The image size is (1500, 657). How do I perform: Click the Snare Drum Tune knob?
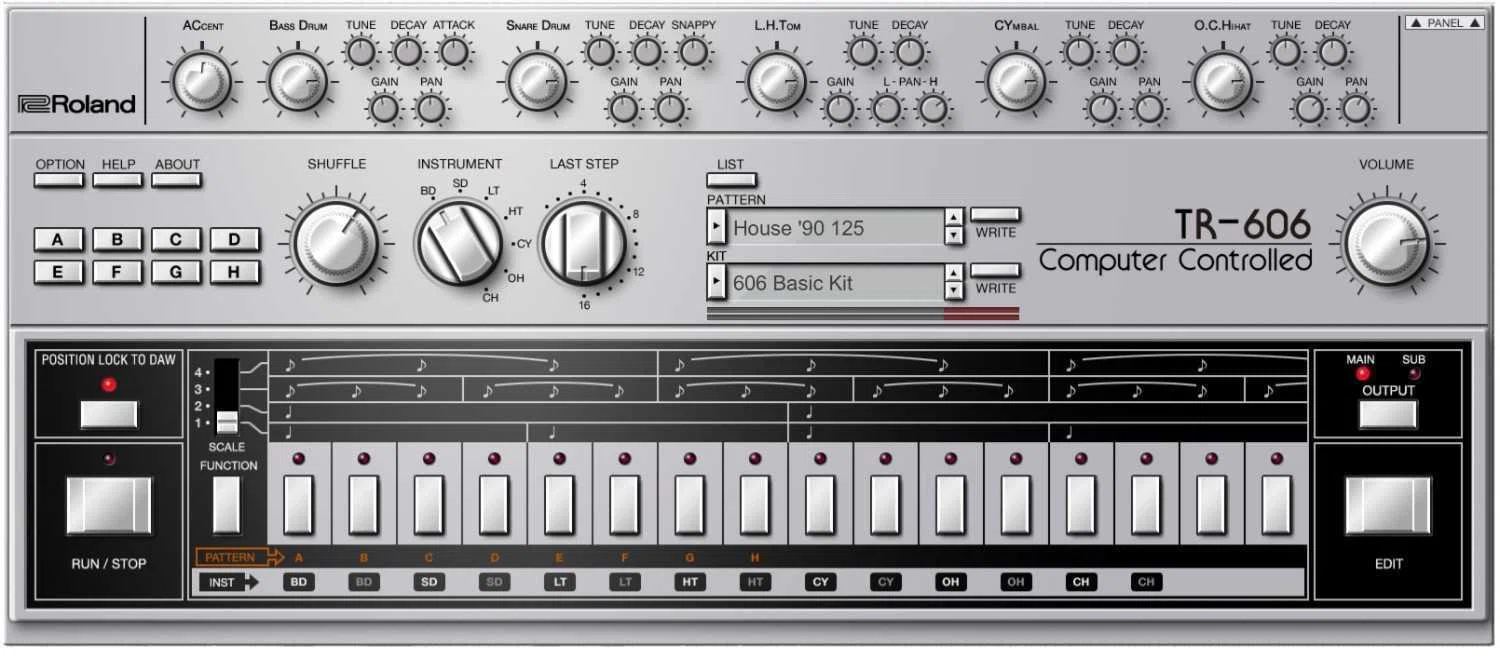(600, 50)
